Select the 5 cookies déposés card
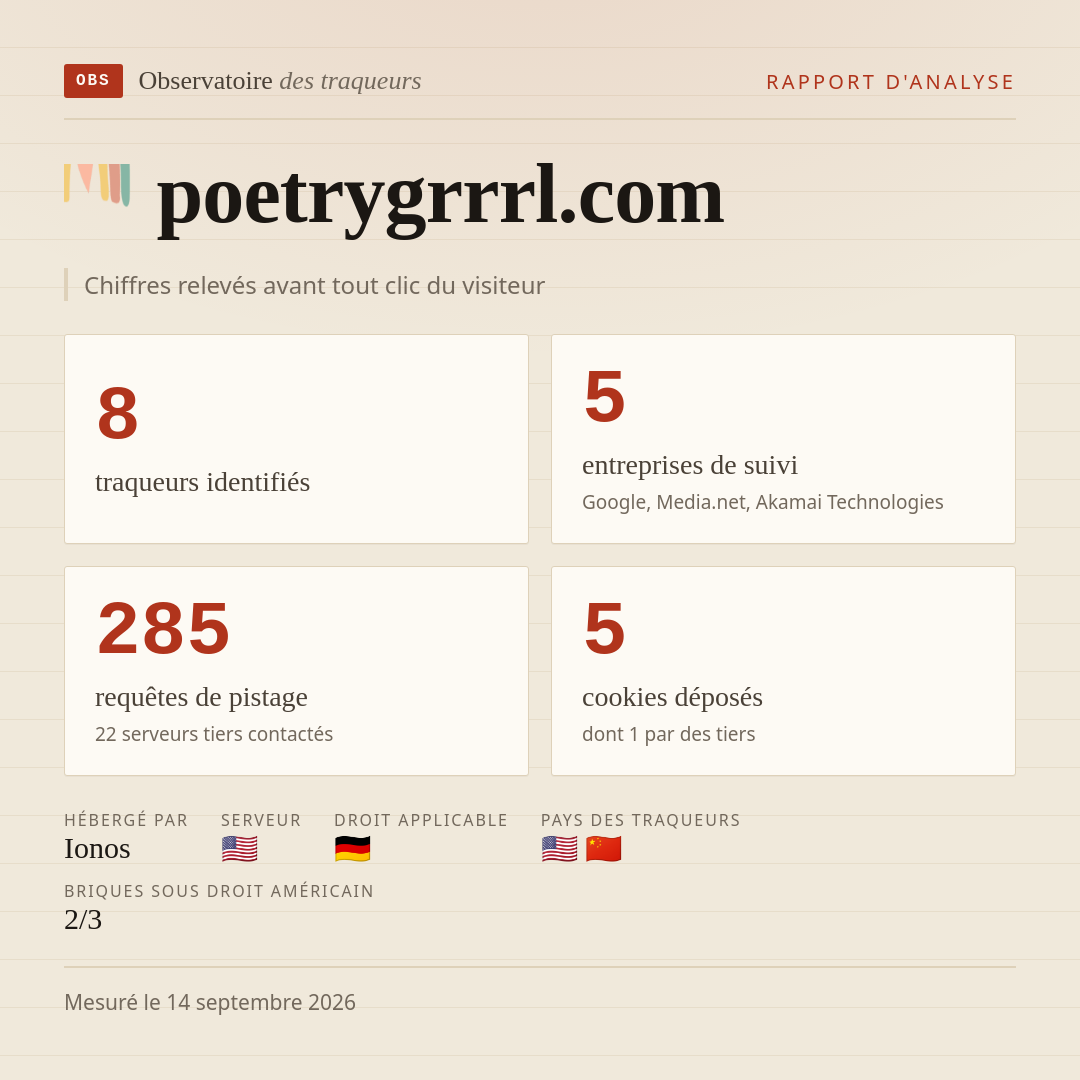Image resolution: width=1080 pixels, height=1080 pixels. 783,671
